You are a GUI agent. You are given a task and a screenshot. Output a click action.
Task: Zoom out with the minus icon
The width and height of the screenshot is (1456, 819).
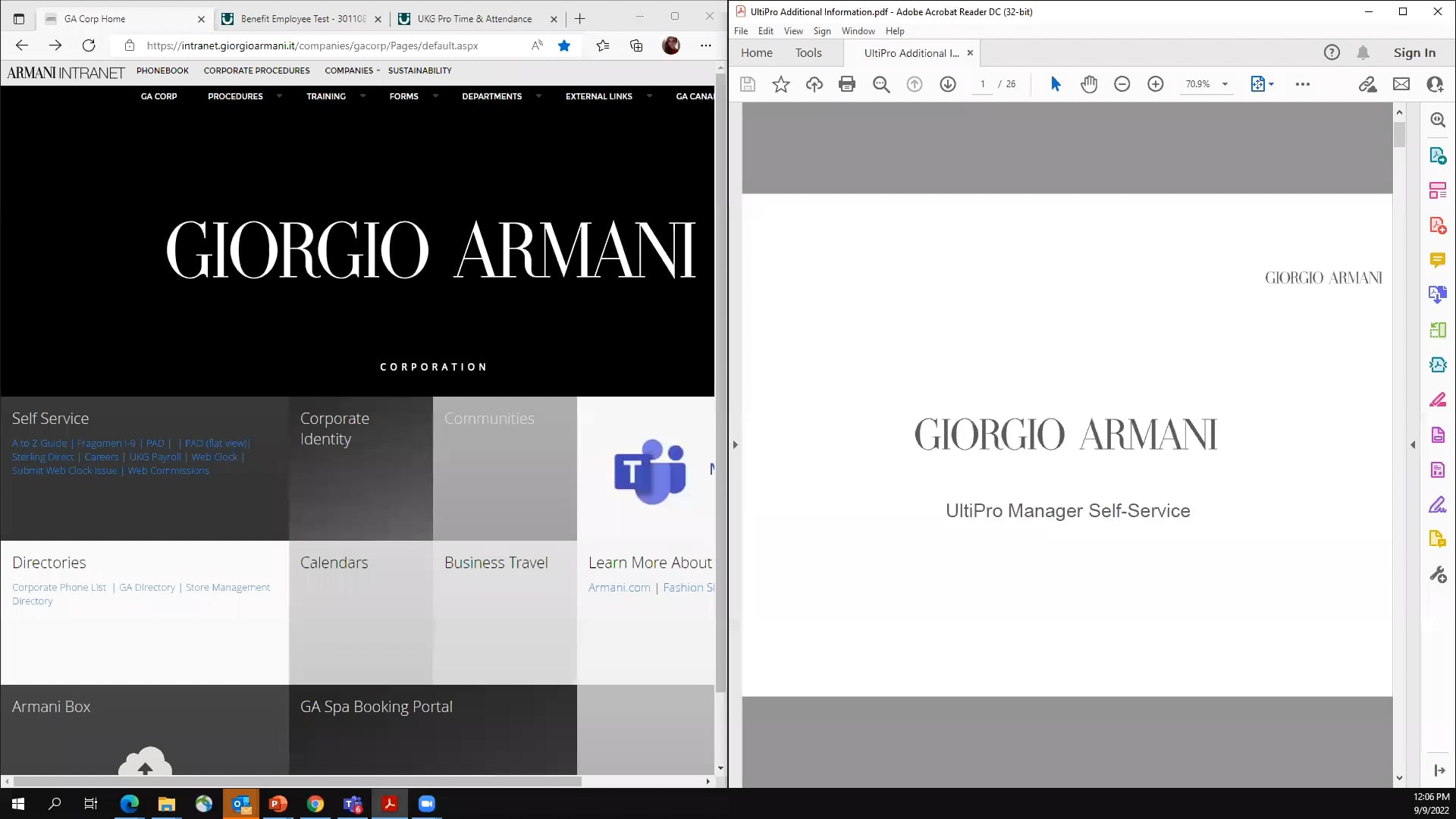coord(1122,84)
